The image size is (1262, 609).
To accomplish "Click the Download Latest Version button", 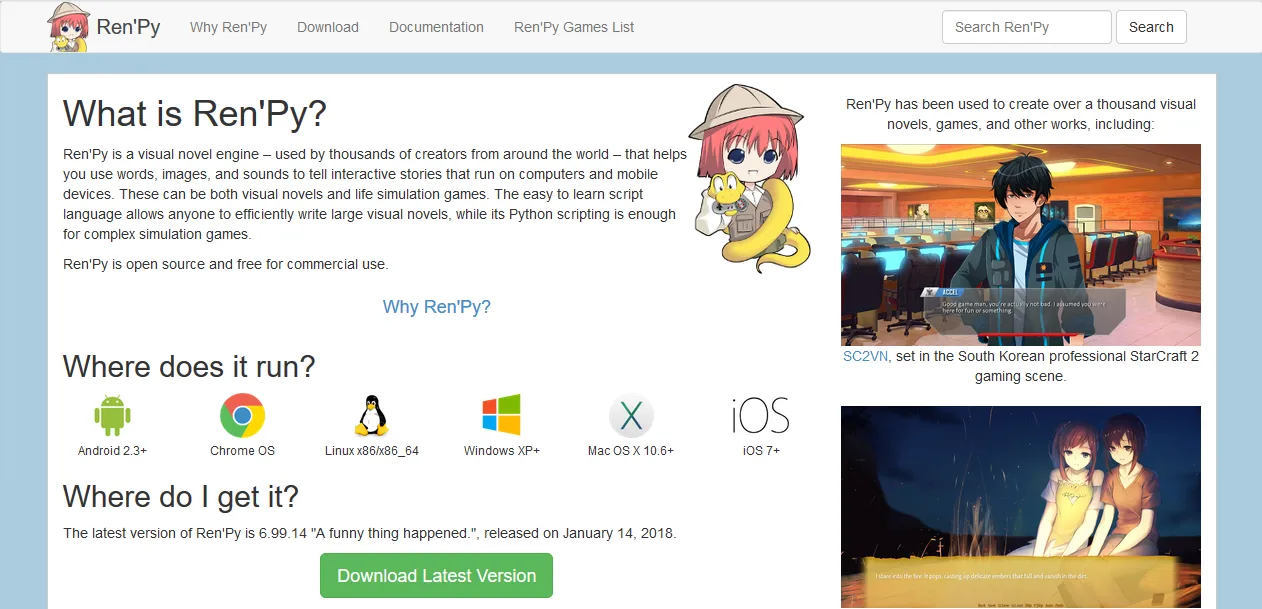I will click(x=436, y=576).
